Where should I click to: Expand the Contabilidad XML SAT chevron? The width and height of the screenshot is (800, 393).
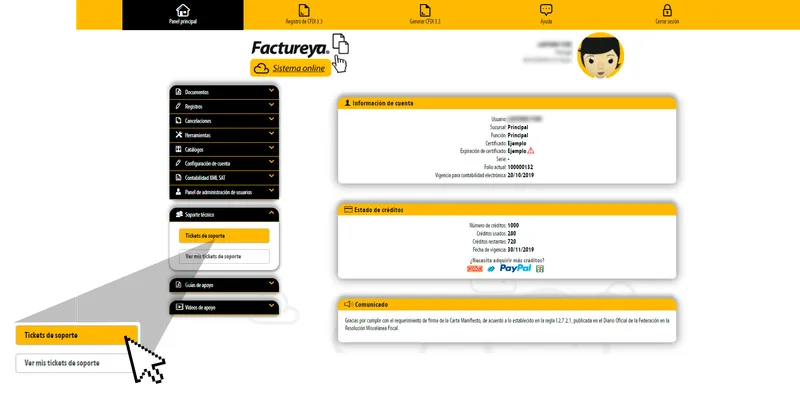click(271, 176)
